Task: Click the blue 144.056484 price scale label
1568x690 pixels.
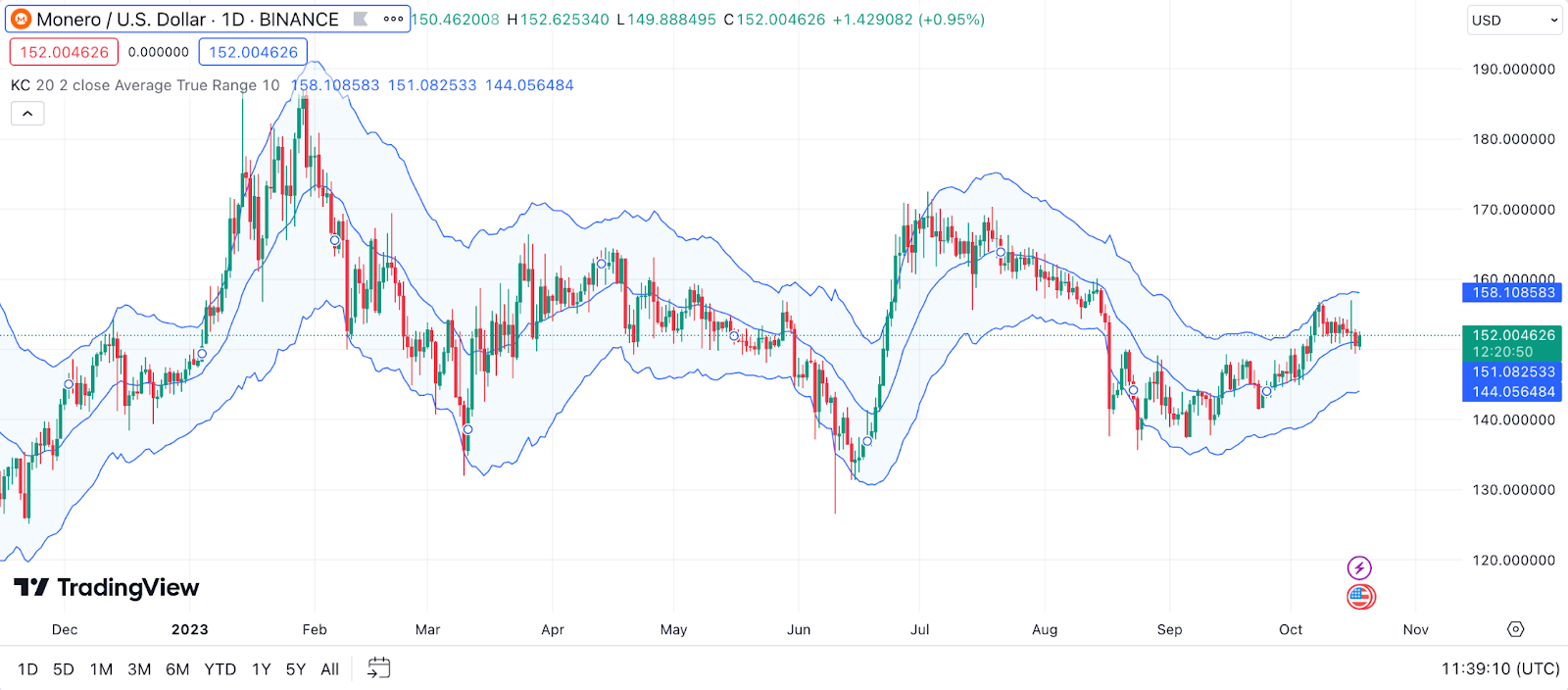Action: (1512, 391)
